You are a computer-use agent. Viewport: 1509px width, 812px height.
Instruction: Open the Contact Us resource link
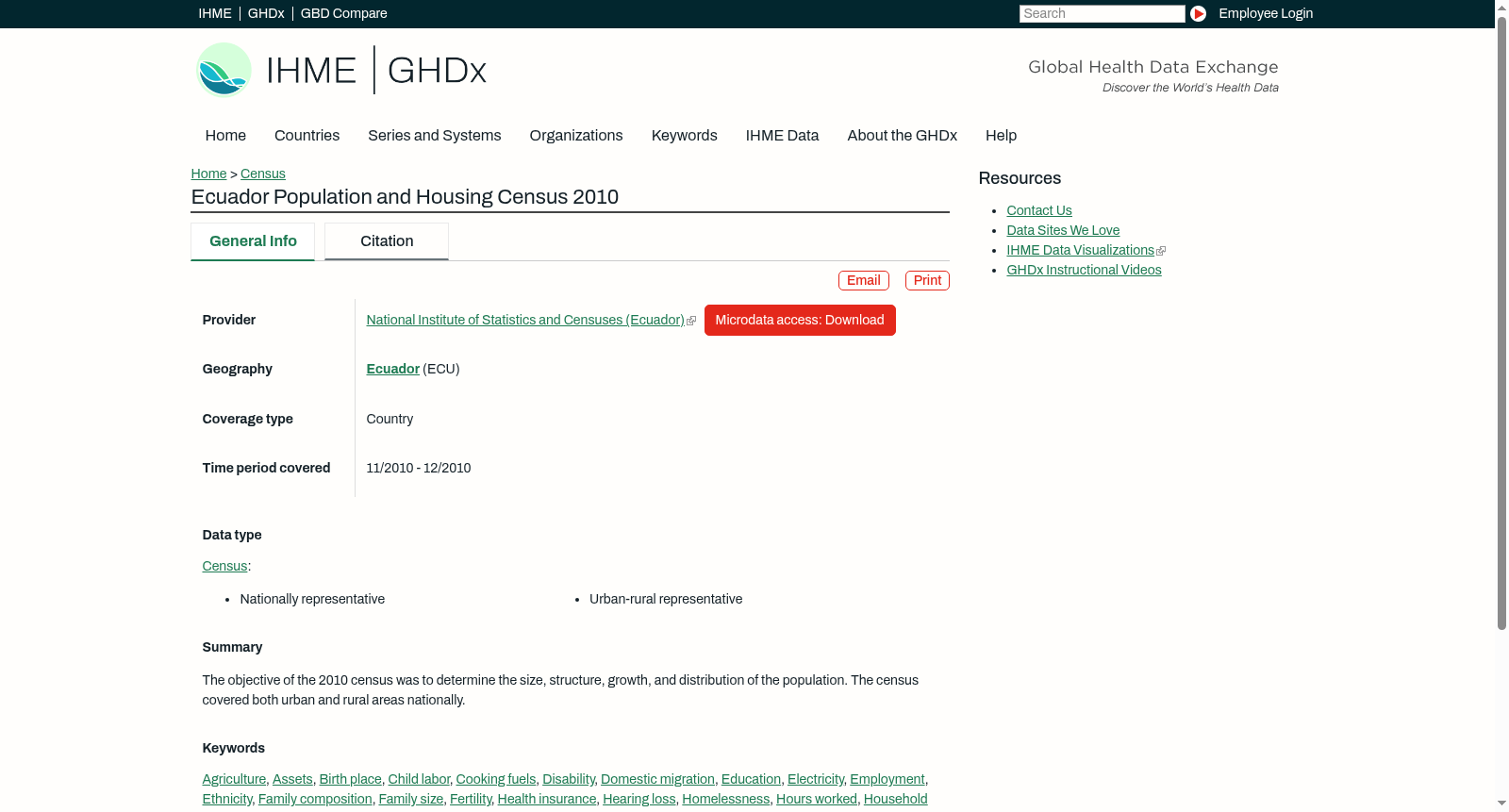coord(1039,210)
